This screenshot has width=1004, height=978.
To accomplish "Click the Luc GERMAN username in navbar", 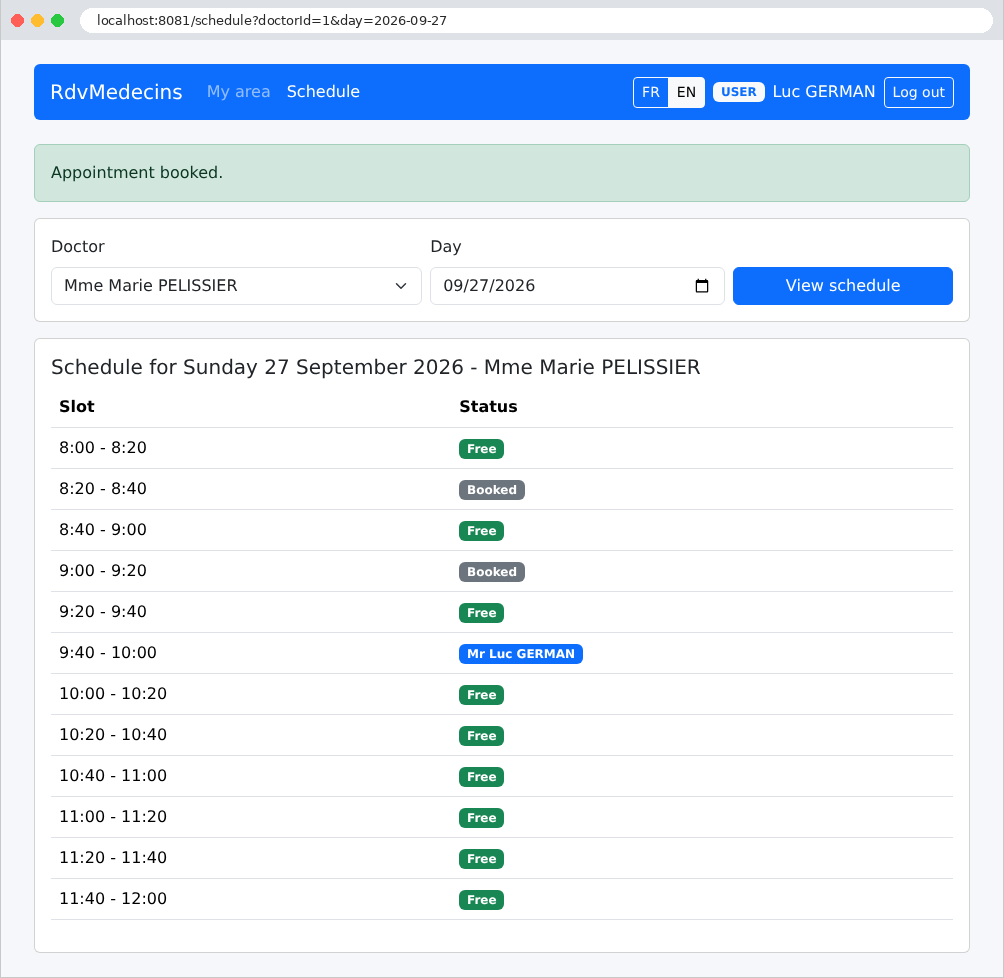I will point(824,92).
